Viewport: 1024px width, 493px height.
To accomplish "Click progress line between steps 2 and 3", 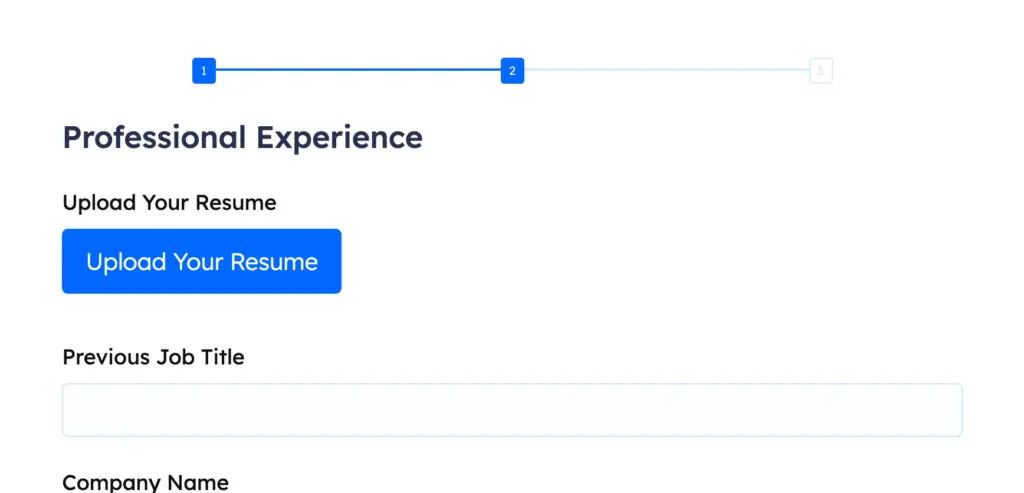I will coord(666,70).
